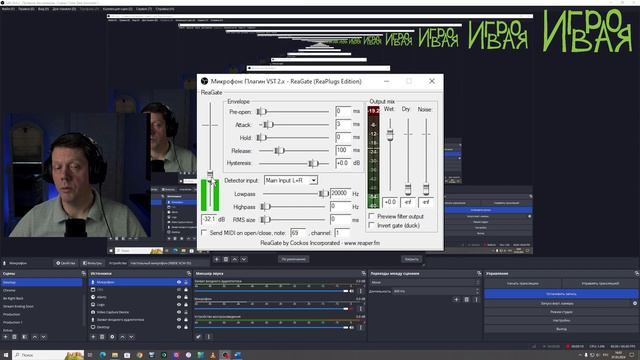Image resolution: width=640 pixels, height=360 pixels.
Task: Open virtual camera settings gear icon
Action: click(635, 303)
